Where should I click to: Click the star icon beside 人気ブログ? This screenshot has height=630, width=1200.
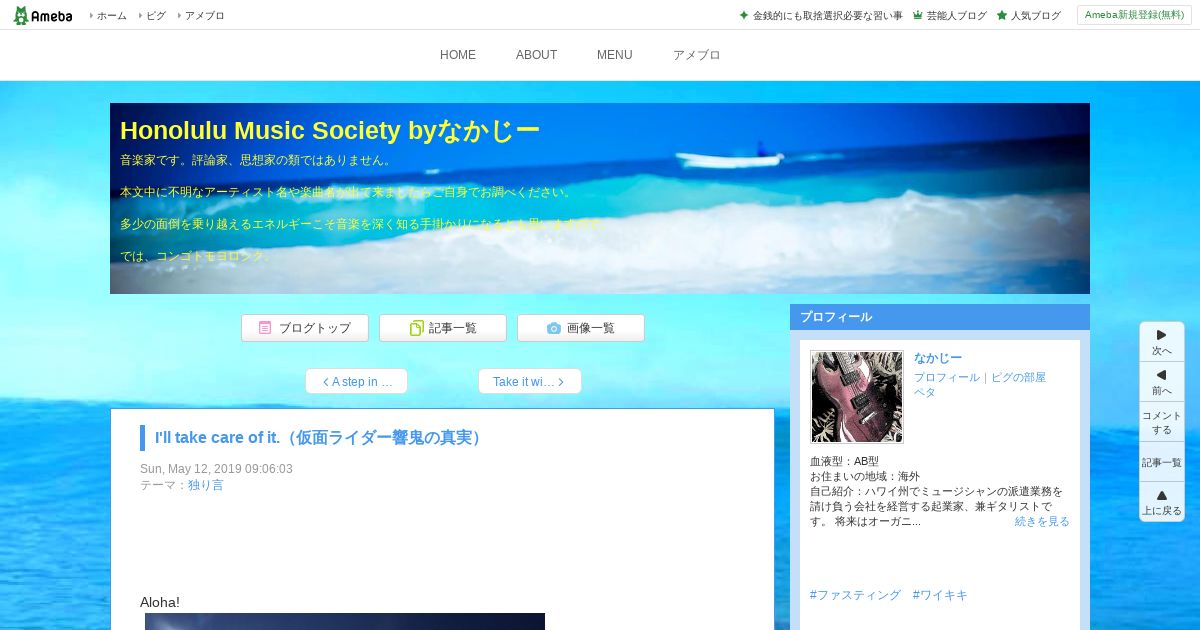pyautogui.click(x=1001, y=15)
